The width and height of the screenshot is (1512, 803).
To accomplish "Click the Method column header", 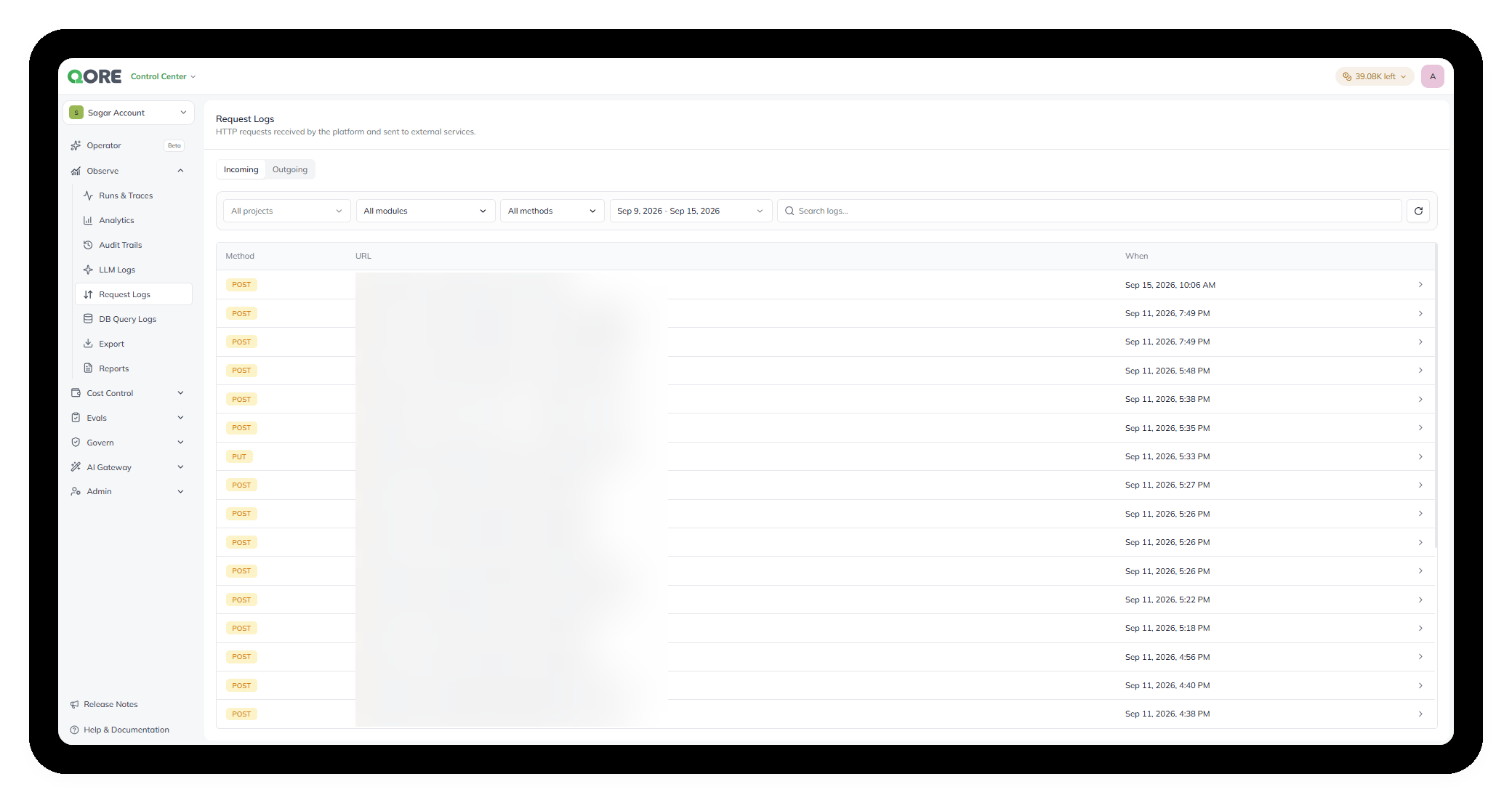I will coord(240,256).
